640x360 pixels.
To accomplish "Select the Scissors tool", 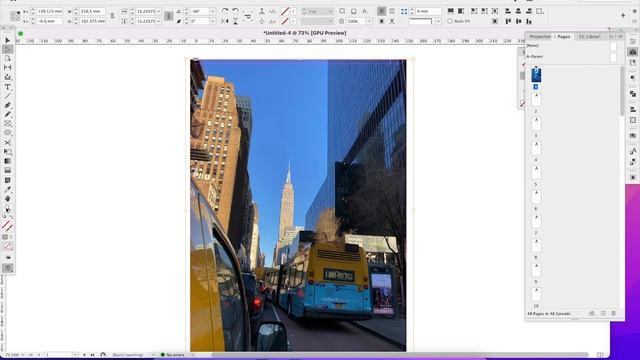I will pyautogui.click(x=7, y=142).
